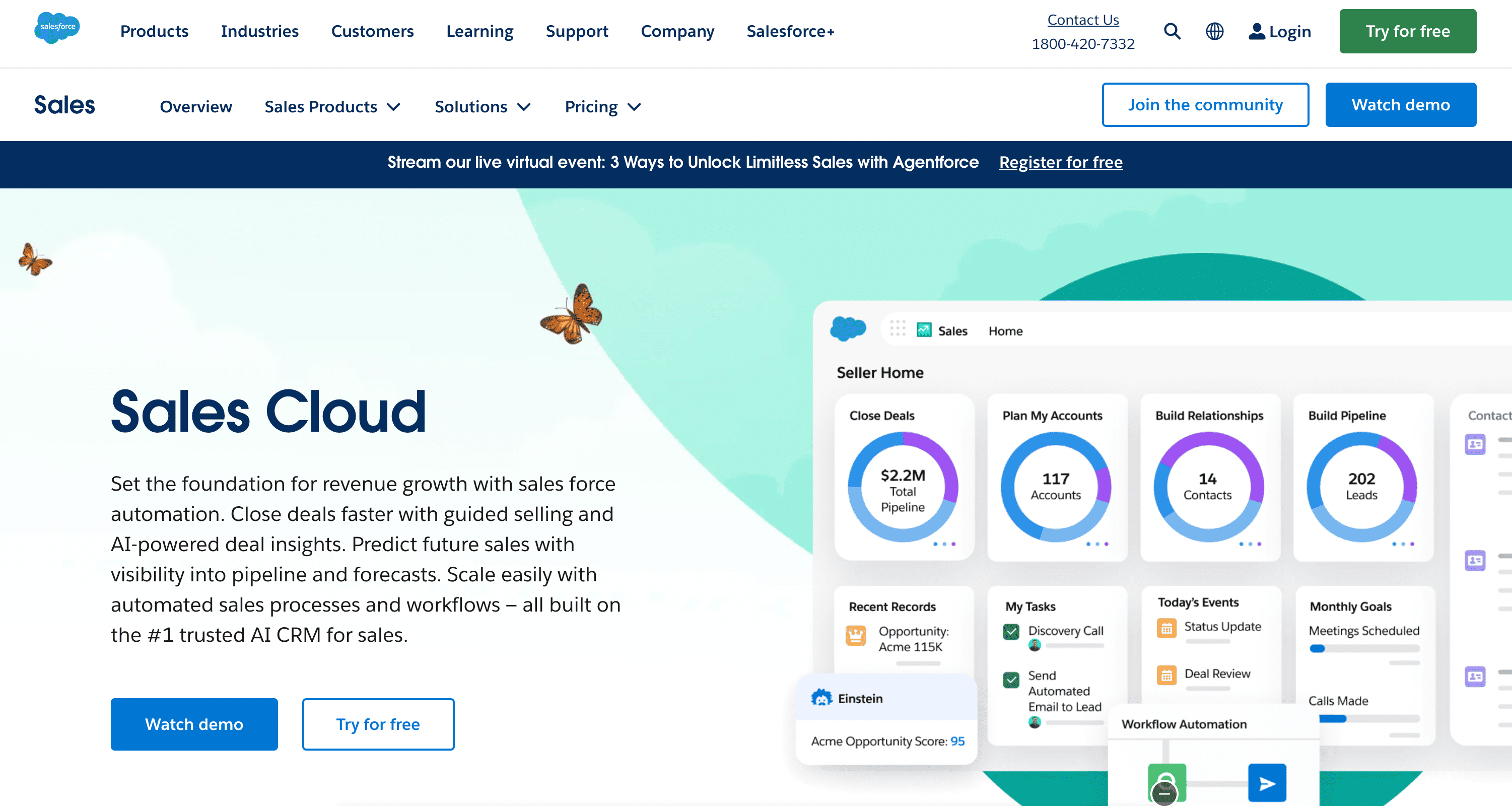Click the Sales chart app icon
Image resolution: width=1512 pixels, height=806 pixels.
[924, 330]
